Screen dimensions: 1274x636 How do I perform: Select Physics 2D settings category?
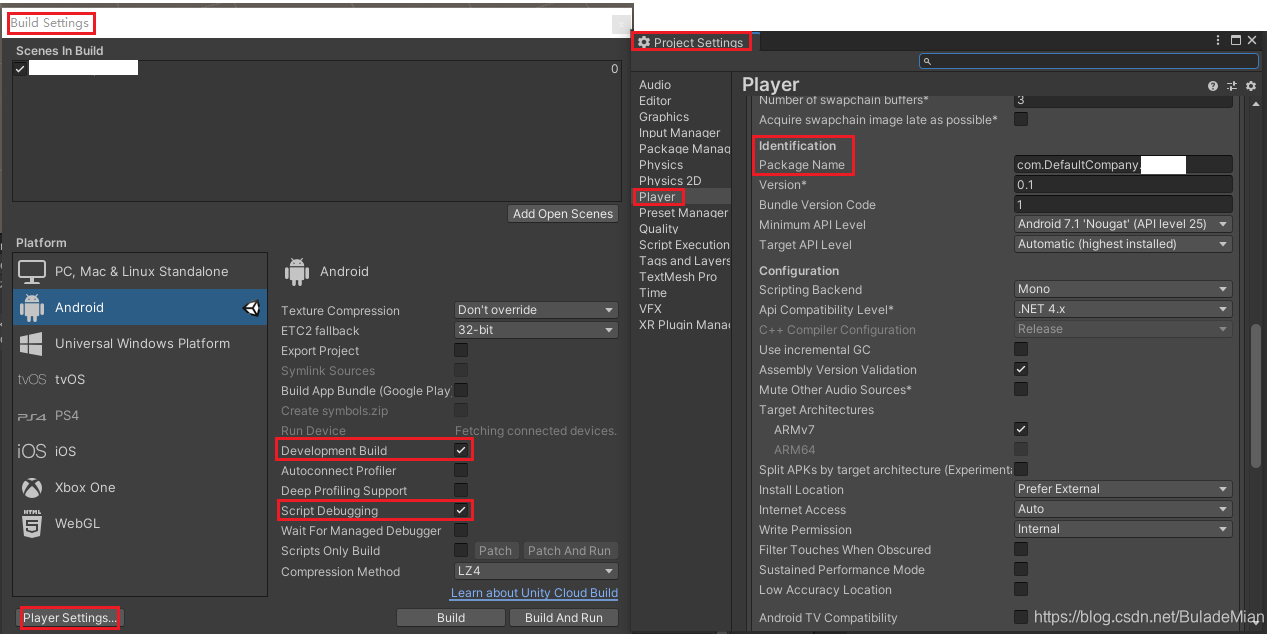click(x=670, y=181)
